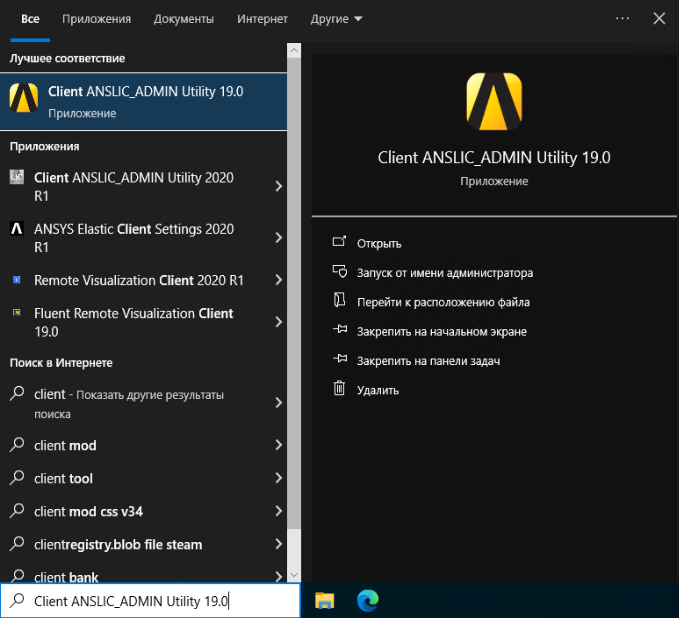Click the results list scrollbar thumb
This screenshot has height=618, width=679.
click(x=294, y=293)
